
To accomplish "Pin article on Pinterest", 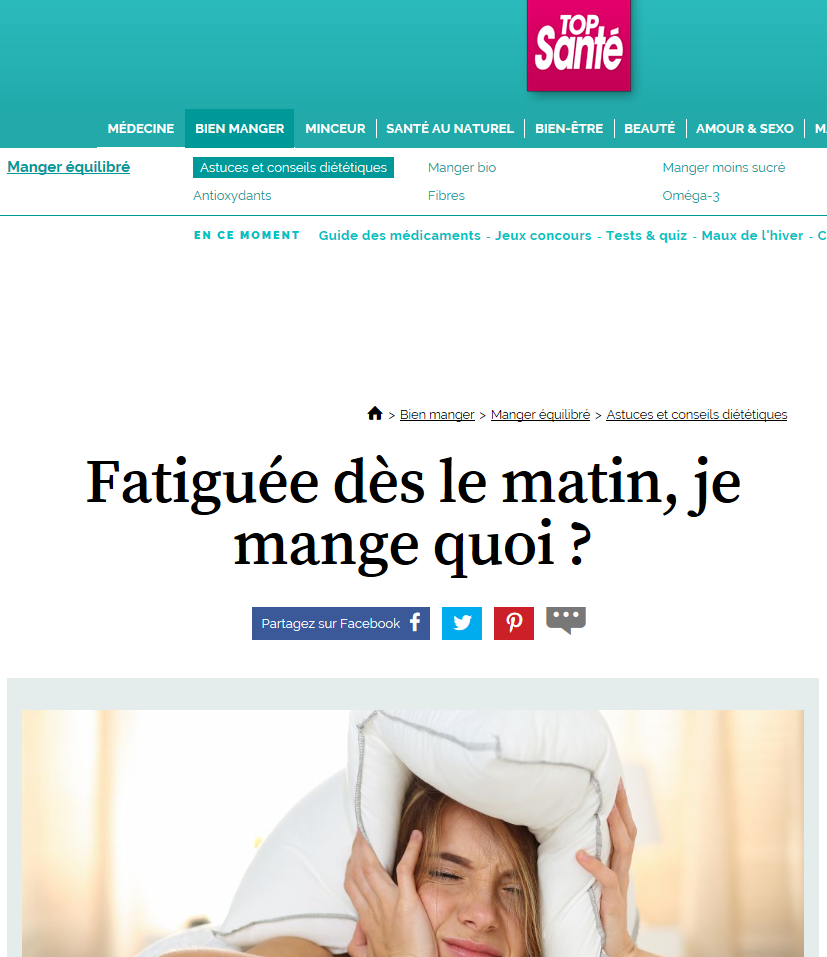I will point(513,623).
